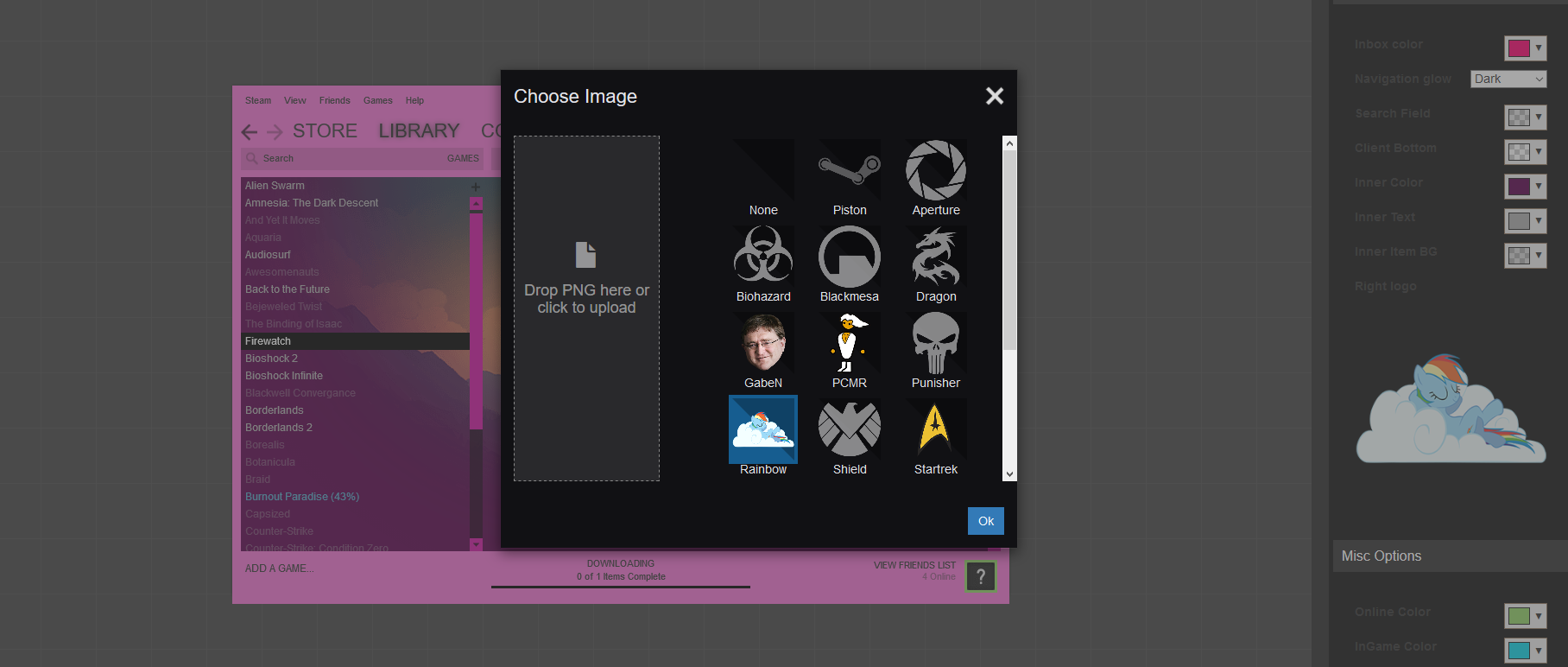Open Client Bottom color picker
This screenshot has height=667, width=1568.
(1525, 151)
